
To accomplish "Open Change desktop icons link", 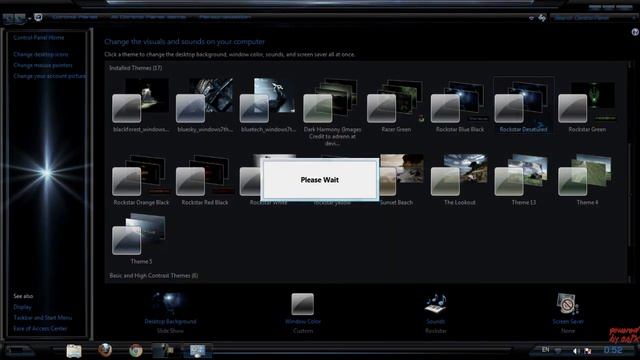I will click(x=41, y=54).
